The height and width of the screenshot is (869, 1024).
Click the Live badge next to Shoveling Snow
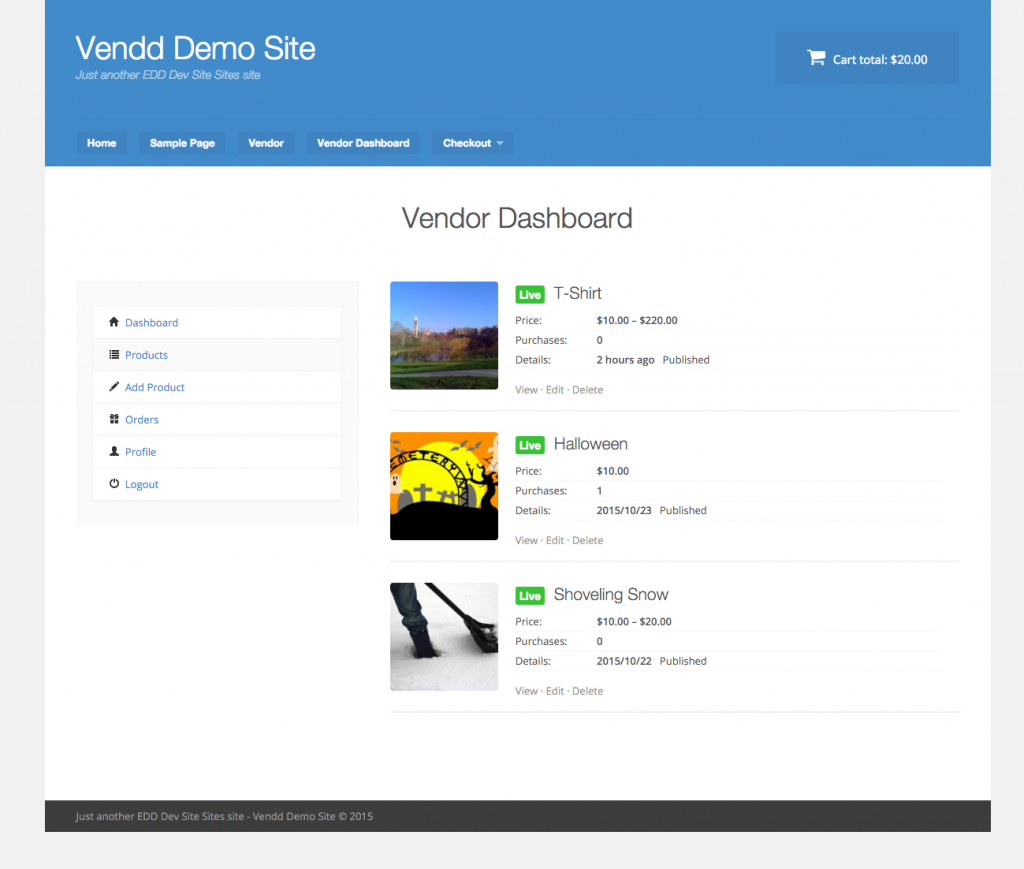(530, 595)
